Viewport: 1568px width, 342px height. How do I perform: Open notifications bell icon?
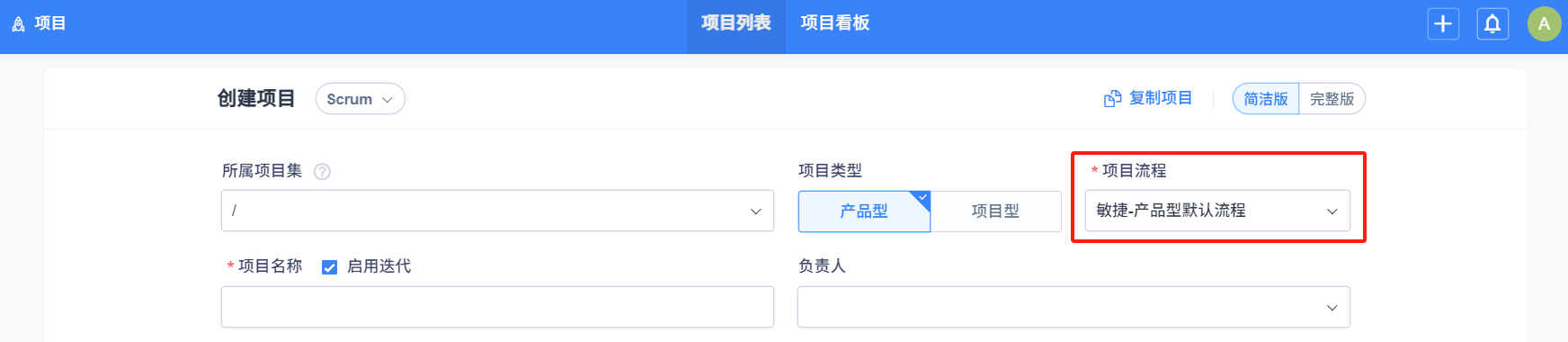[1492, 23]
